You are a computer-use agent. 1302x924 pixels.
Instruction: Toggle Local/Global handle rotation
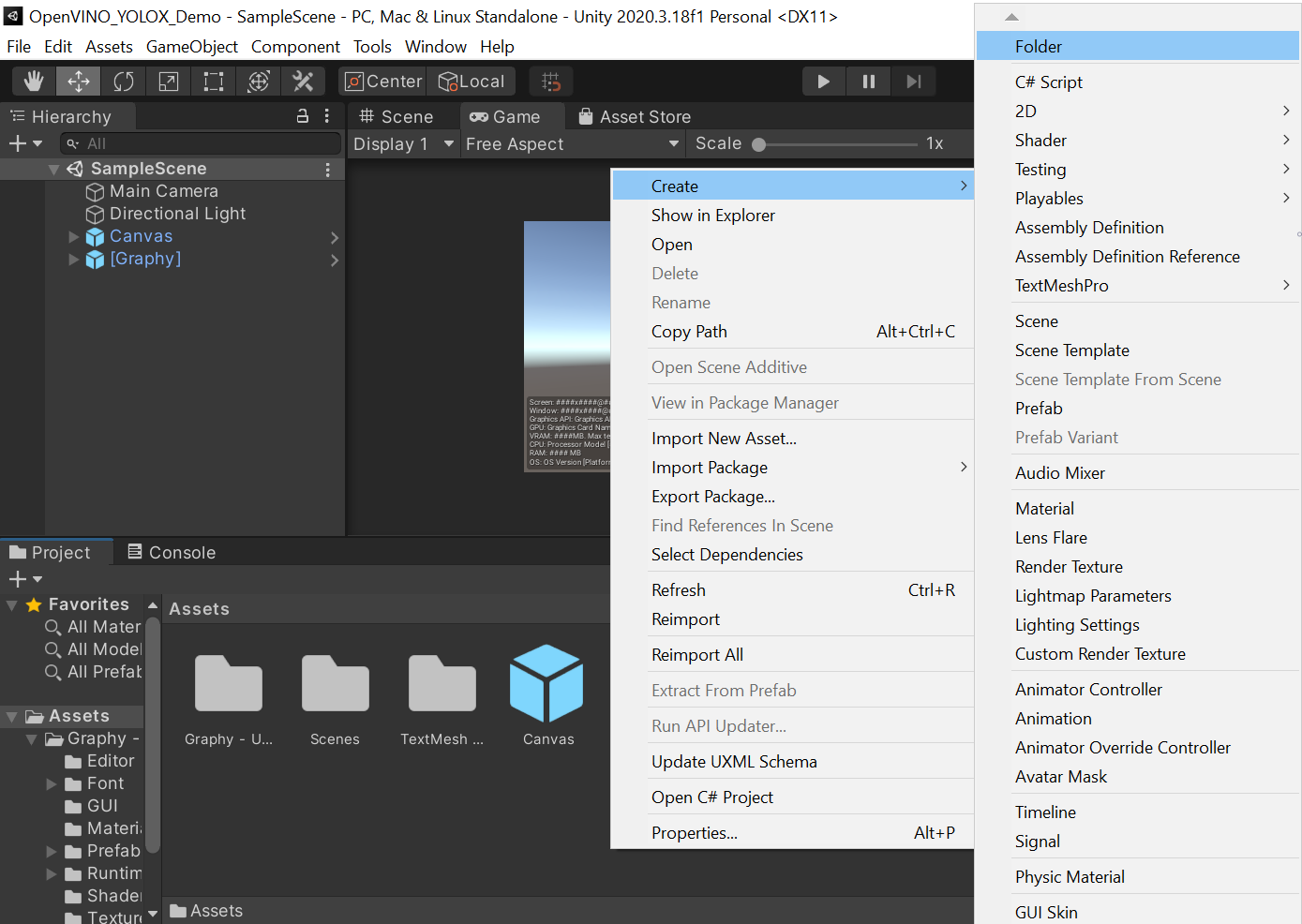pos(471,82)
